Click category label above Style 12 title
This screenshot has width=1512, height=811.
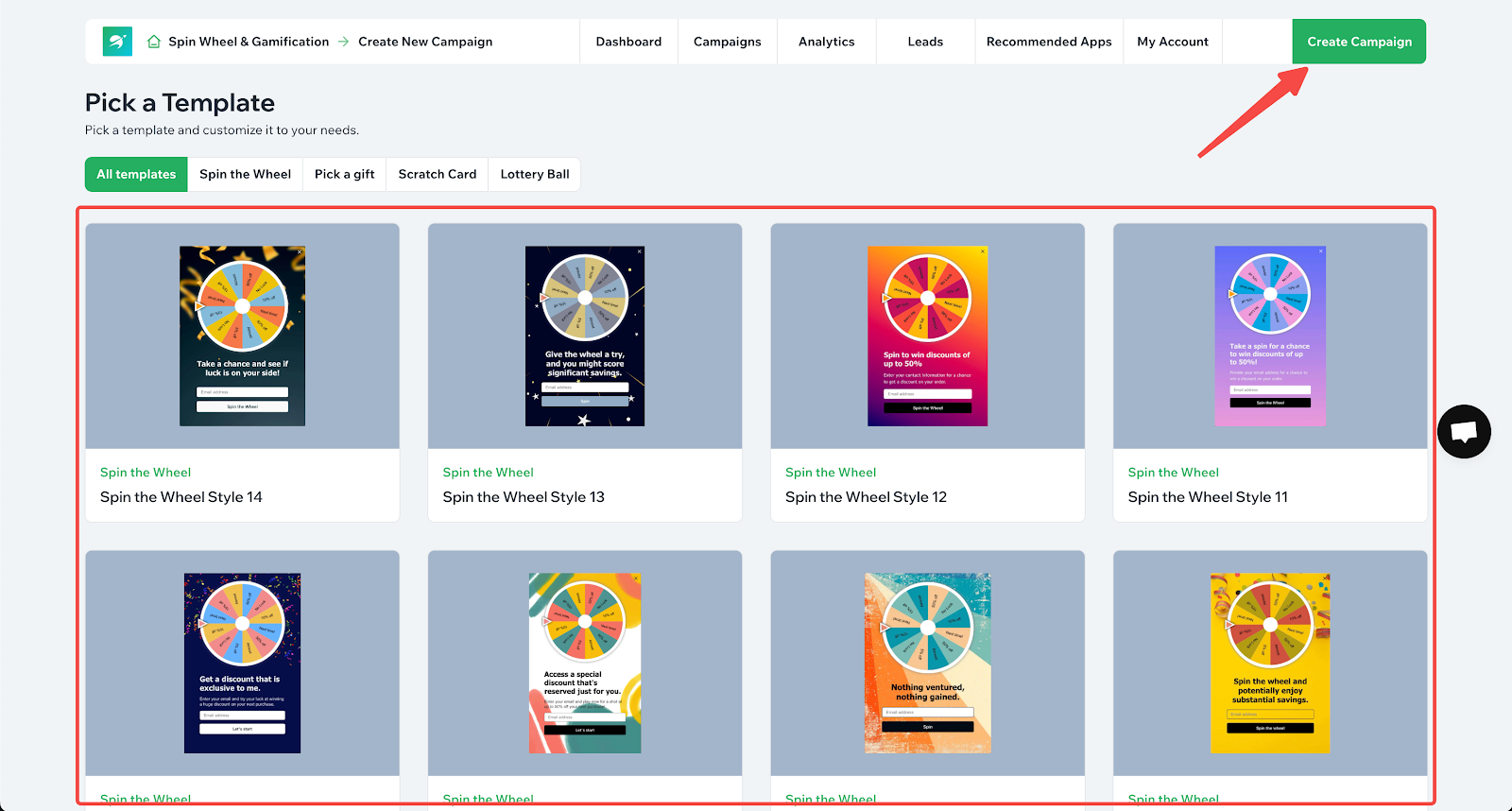(831, 473)
